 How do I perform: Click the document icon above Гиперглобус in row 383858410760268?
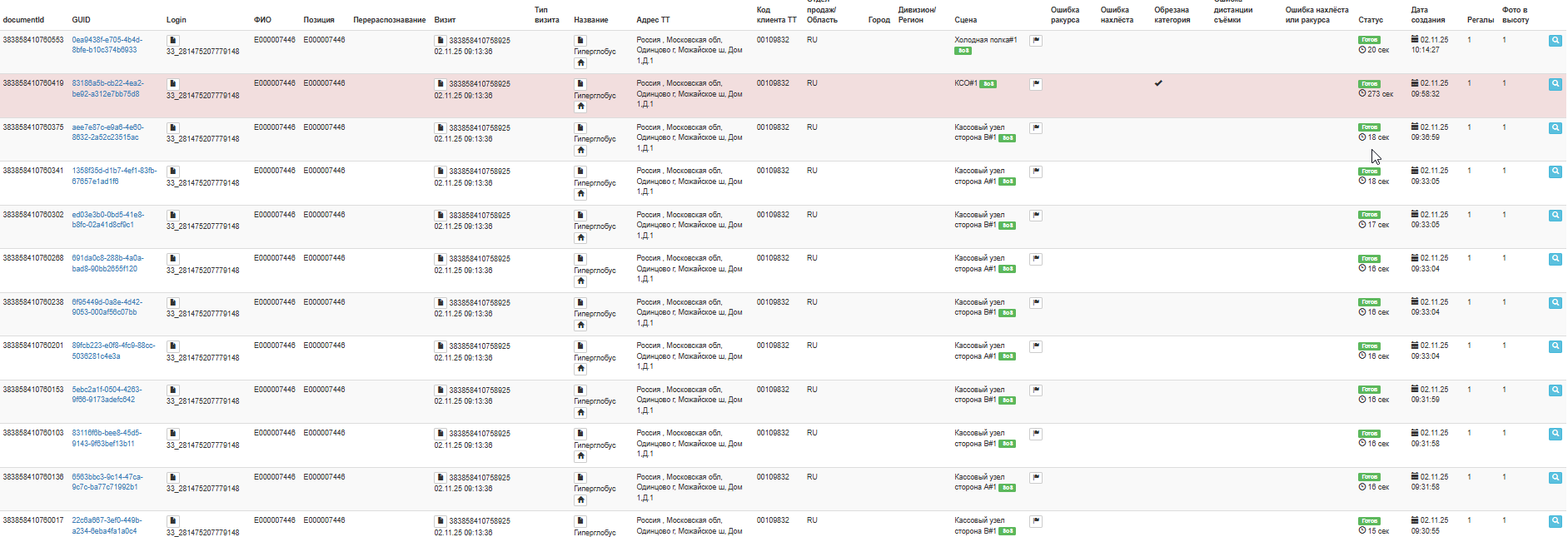click(x=580, y=259)
